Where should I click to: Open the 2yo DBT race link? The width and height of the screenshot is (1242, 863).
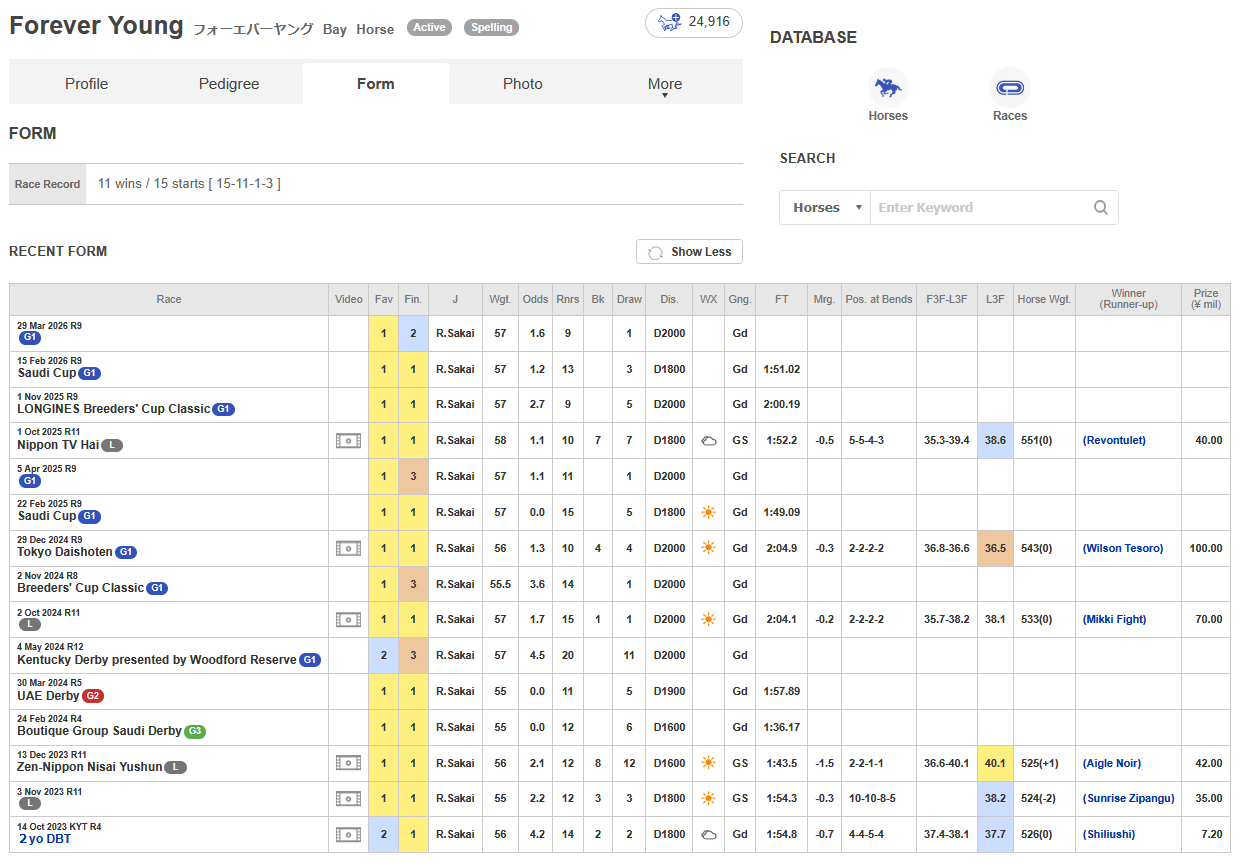point(45,839)
